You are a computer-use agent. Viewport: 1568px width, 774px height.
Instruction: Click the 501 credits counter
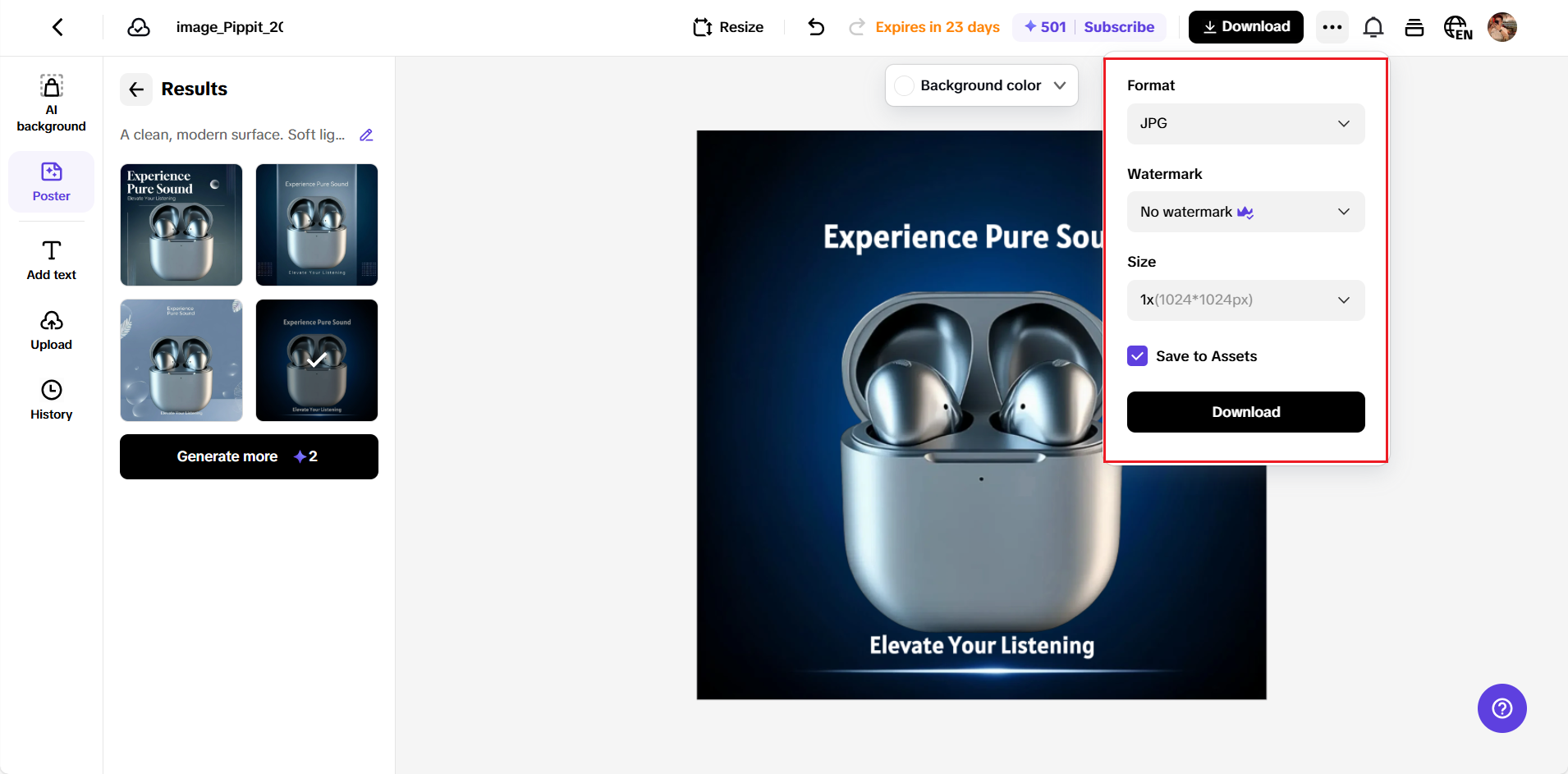pos(1045,27)
